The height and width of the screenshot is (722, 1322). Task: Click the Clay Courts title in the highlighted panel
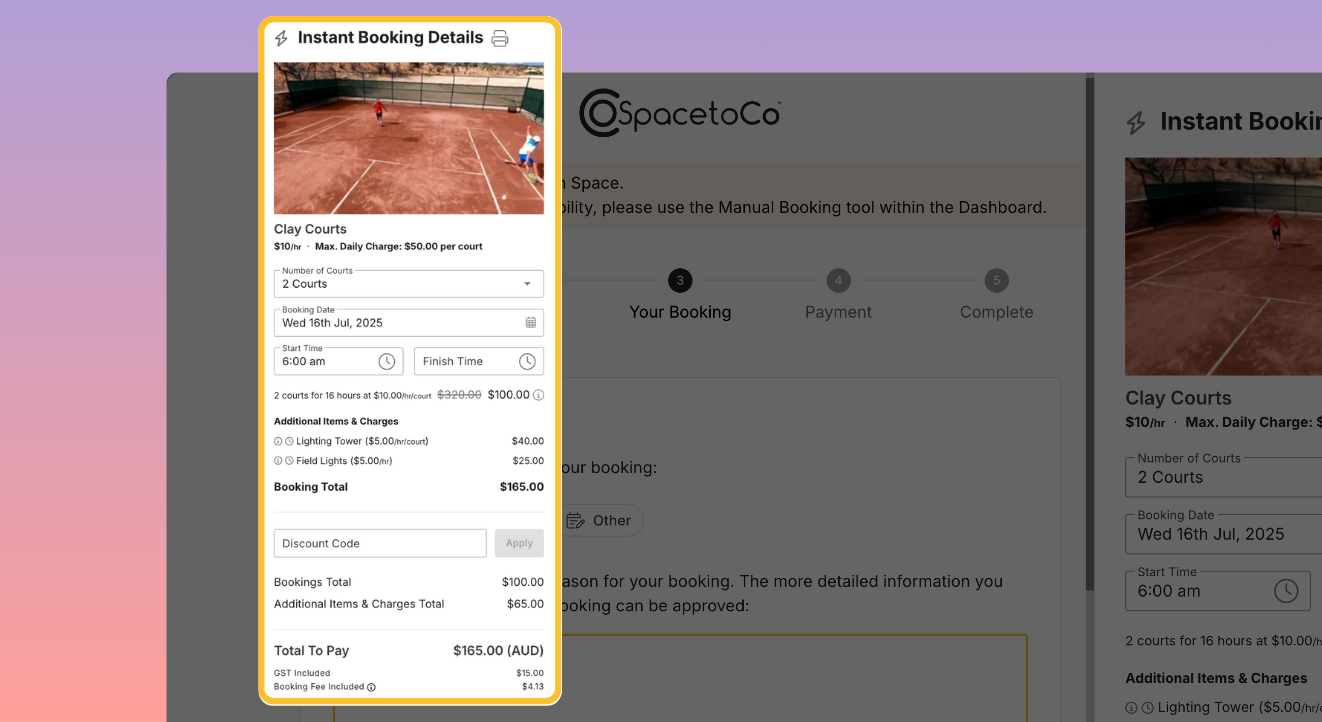310,229
